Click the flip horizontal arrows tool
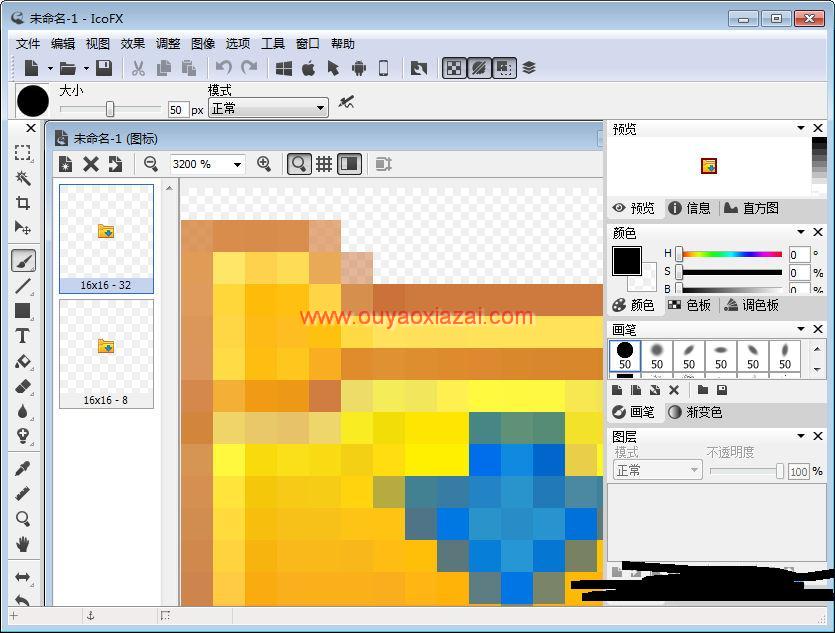 (22, 577)
